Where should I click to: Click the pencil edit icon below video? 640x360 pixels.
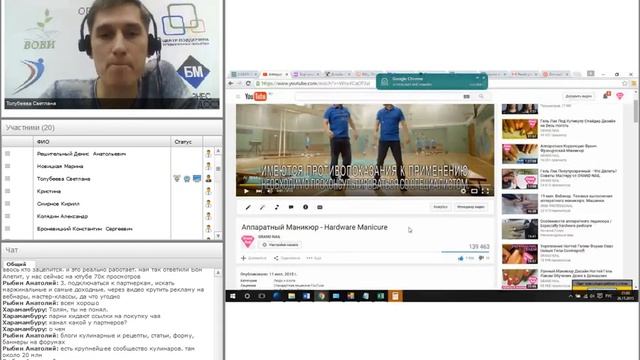248,207
